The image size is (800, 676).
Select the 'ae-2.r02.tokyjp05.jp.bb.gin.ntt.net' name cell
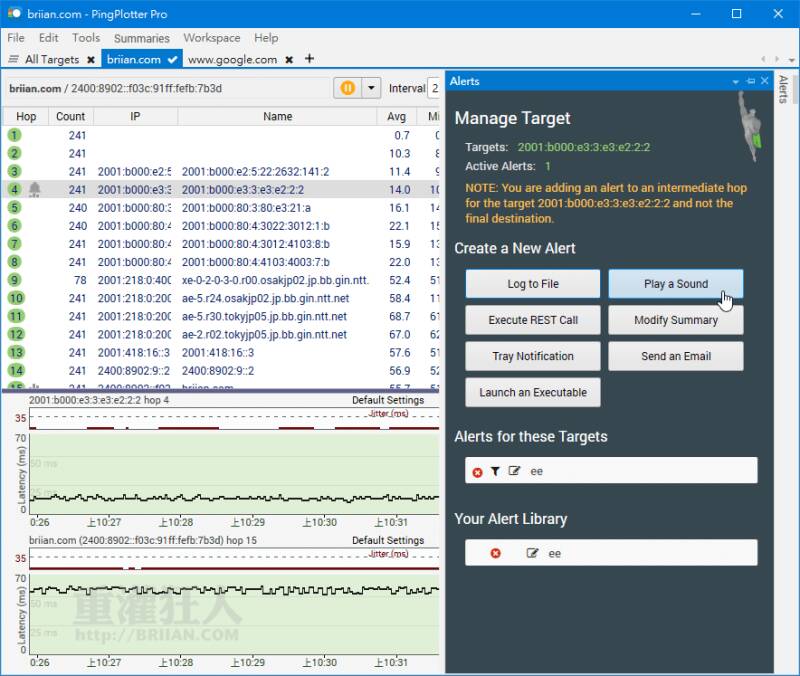coord(264,334)
